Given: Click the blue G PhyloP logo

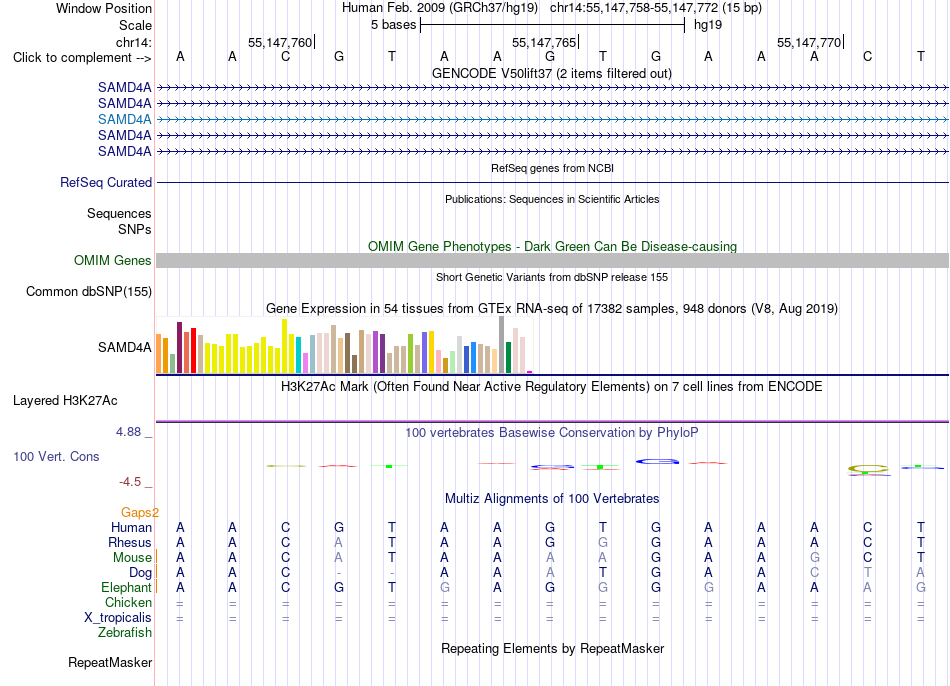Looking at the screenshot, I should click(x=657, y=462).
